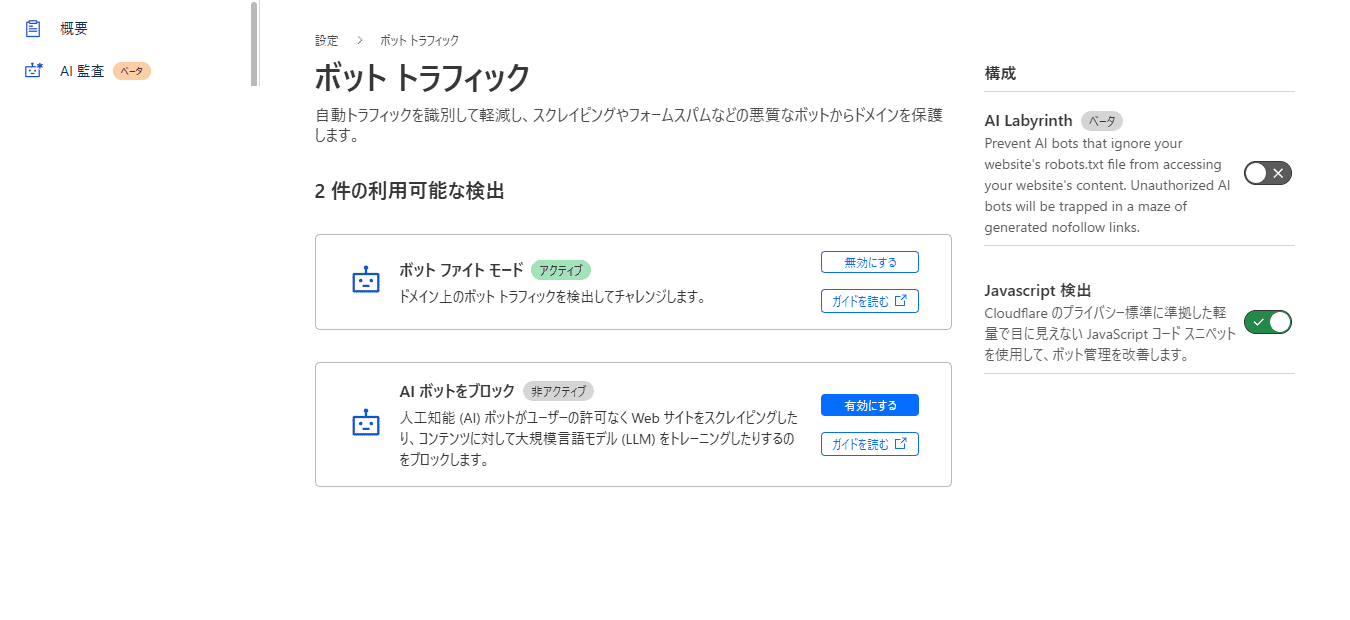Click the AI ボットをブロック robot icon

point(366,424)
